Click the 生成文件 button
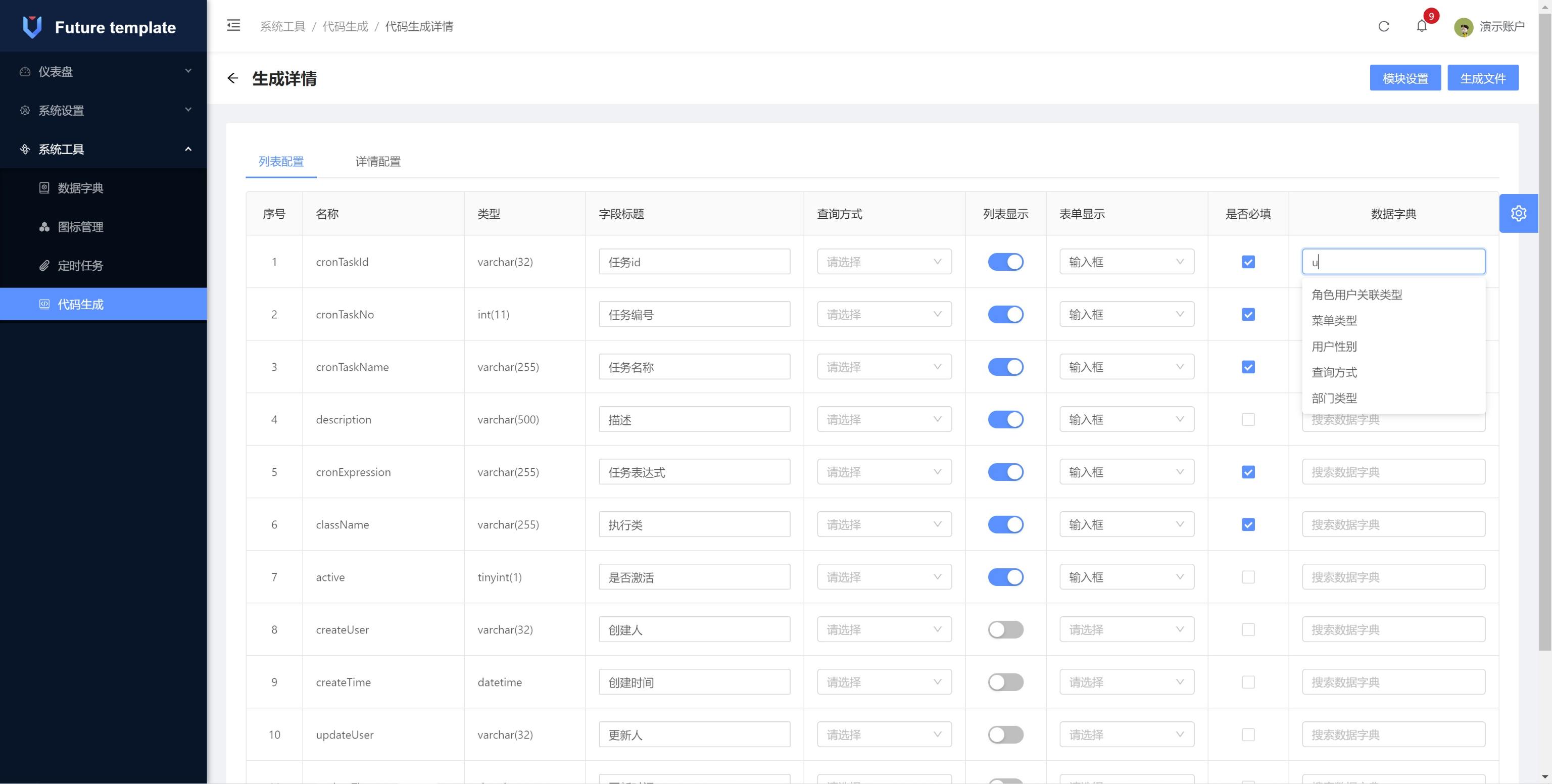 pyautogui.click(x=1483, y=78)
